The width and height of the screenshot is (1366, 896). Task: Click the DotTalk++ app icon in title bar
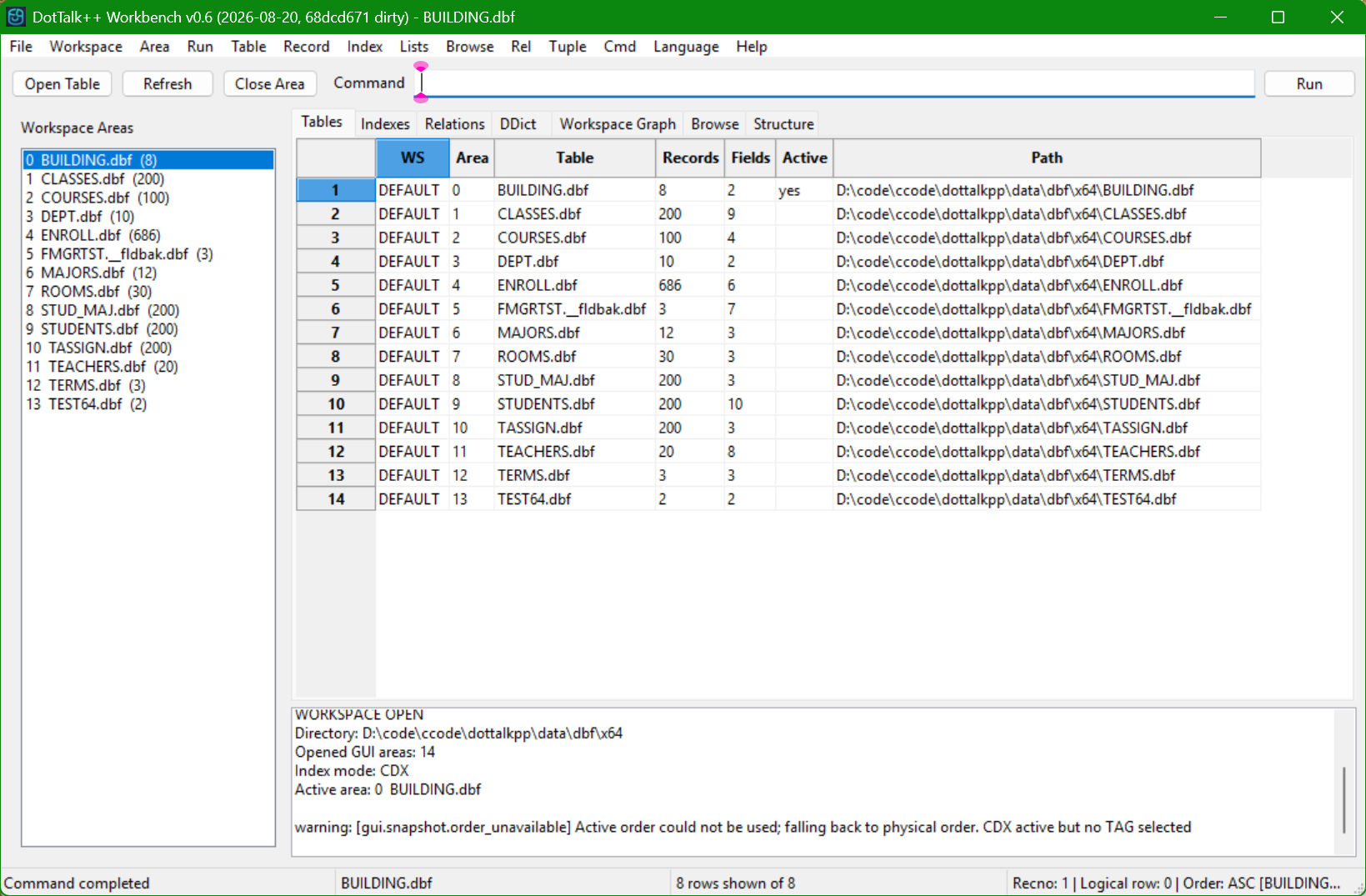[16, 17]
